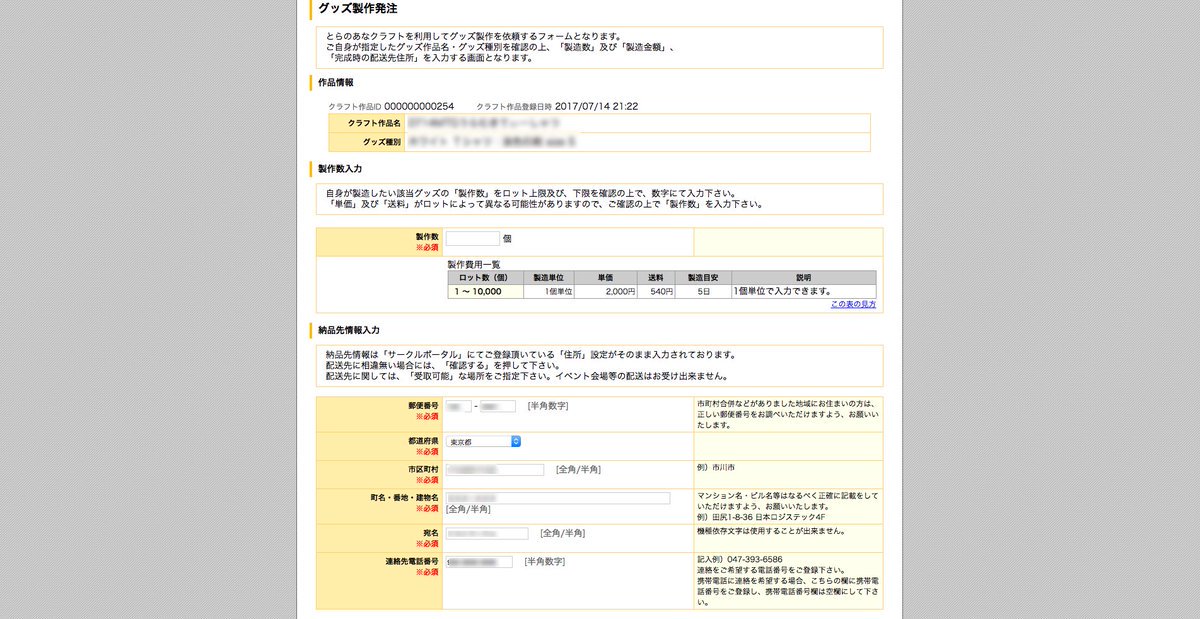The width and height of the screenshot is (1200, 619).
Task: Click the 宛名 recipient name field
Action: pyautogui.click(x=487, y=533)
